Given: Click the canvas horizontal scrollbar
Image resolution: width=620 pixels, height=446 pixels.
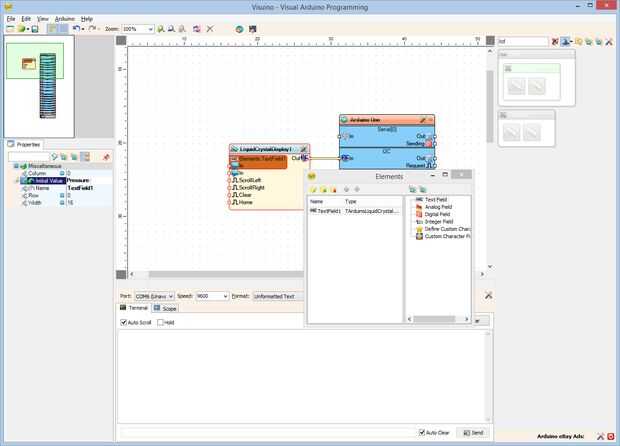Looking at the screenshot, I should [x=225, y=274].
